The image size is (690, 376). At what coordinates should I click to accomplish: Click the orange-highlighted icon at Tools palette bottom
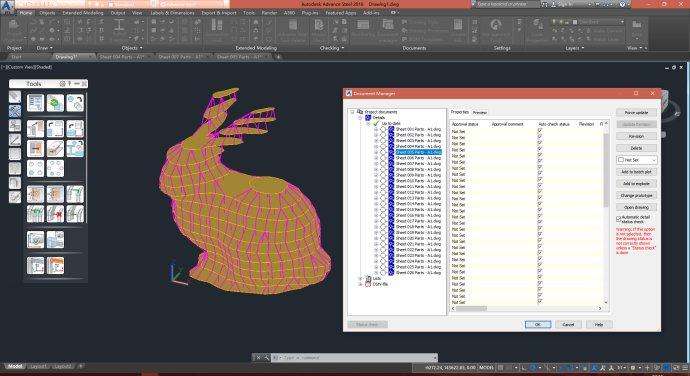pyautogui.click(x=55, y=265)
